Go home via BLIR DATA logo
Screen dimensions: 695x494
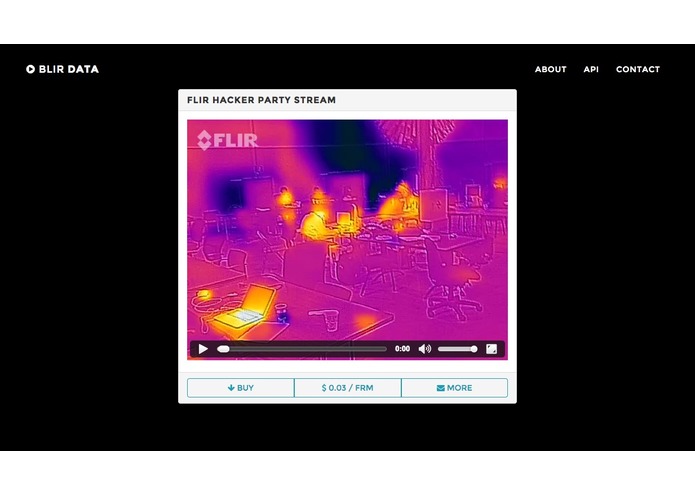pyautogui.click(x=62, y=69)
